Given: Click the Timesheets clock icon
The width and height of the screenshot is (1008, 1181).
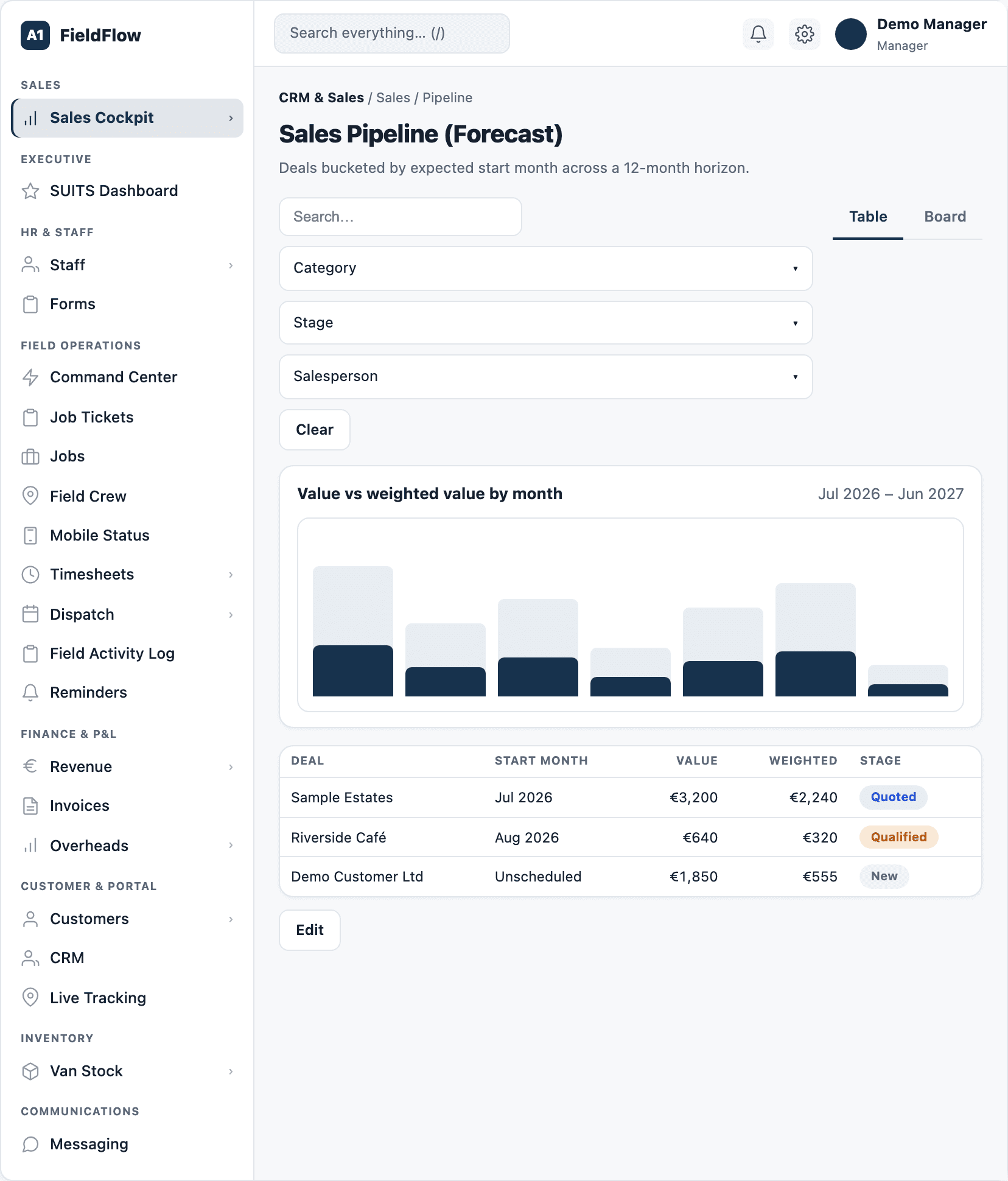Looking at the screenshot, I should [30, 575].
